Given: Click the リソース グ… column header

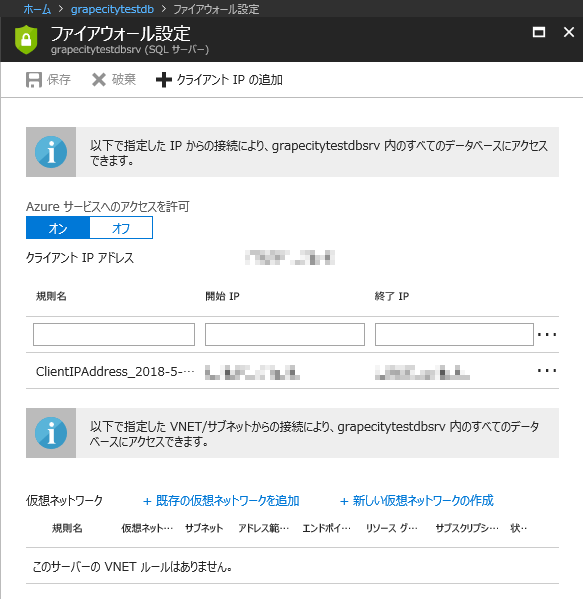Looking at the screenshot, I should 392,528.
